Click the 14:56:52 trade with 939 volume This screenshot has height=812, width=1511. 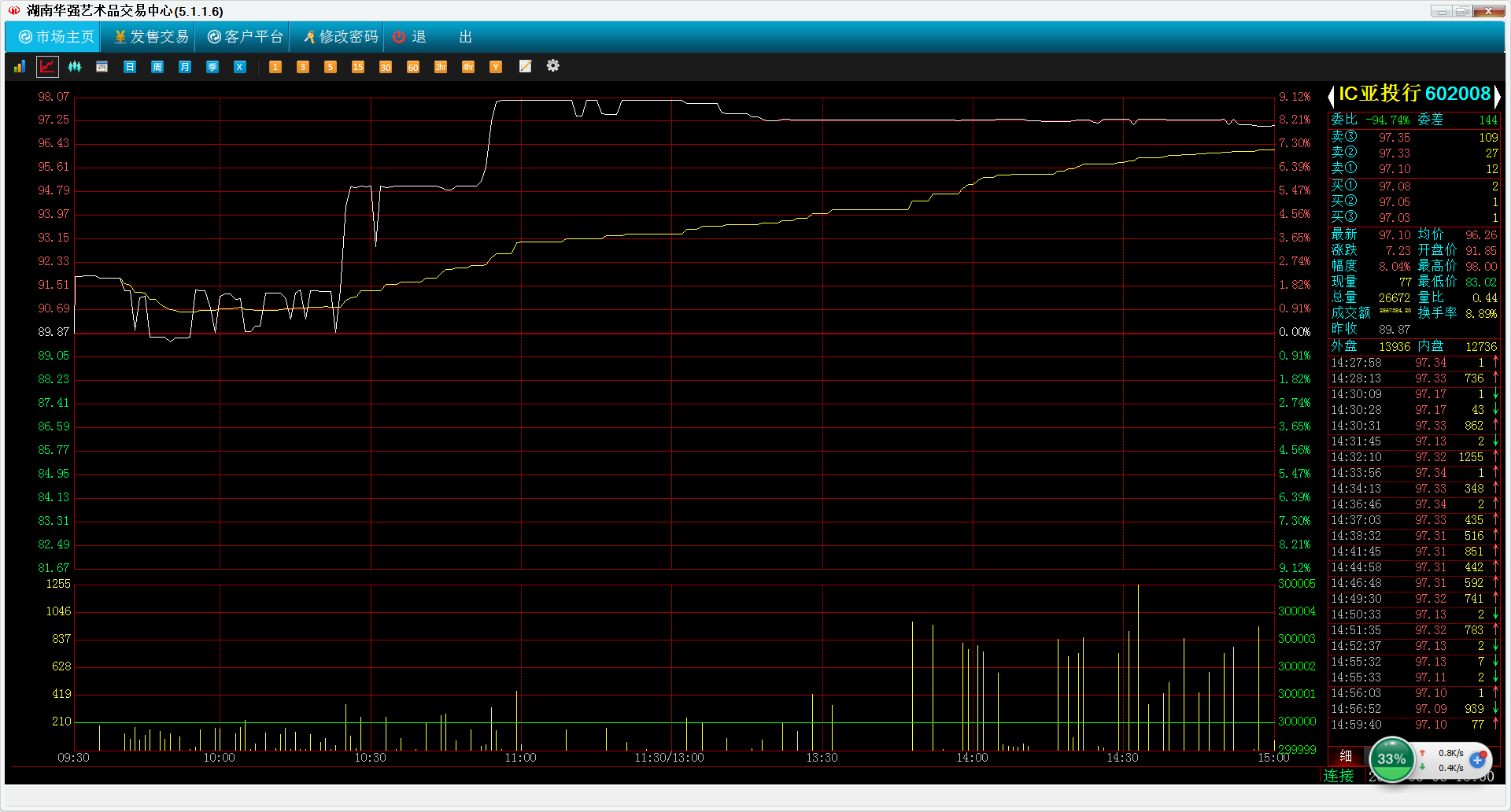(x=1414, y=709)
